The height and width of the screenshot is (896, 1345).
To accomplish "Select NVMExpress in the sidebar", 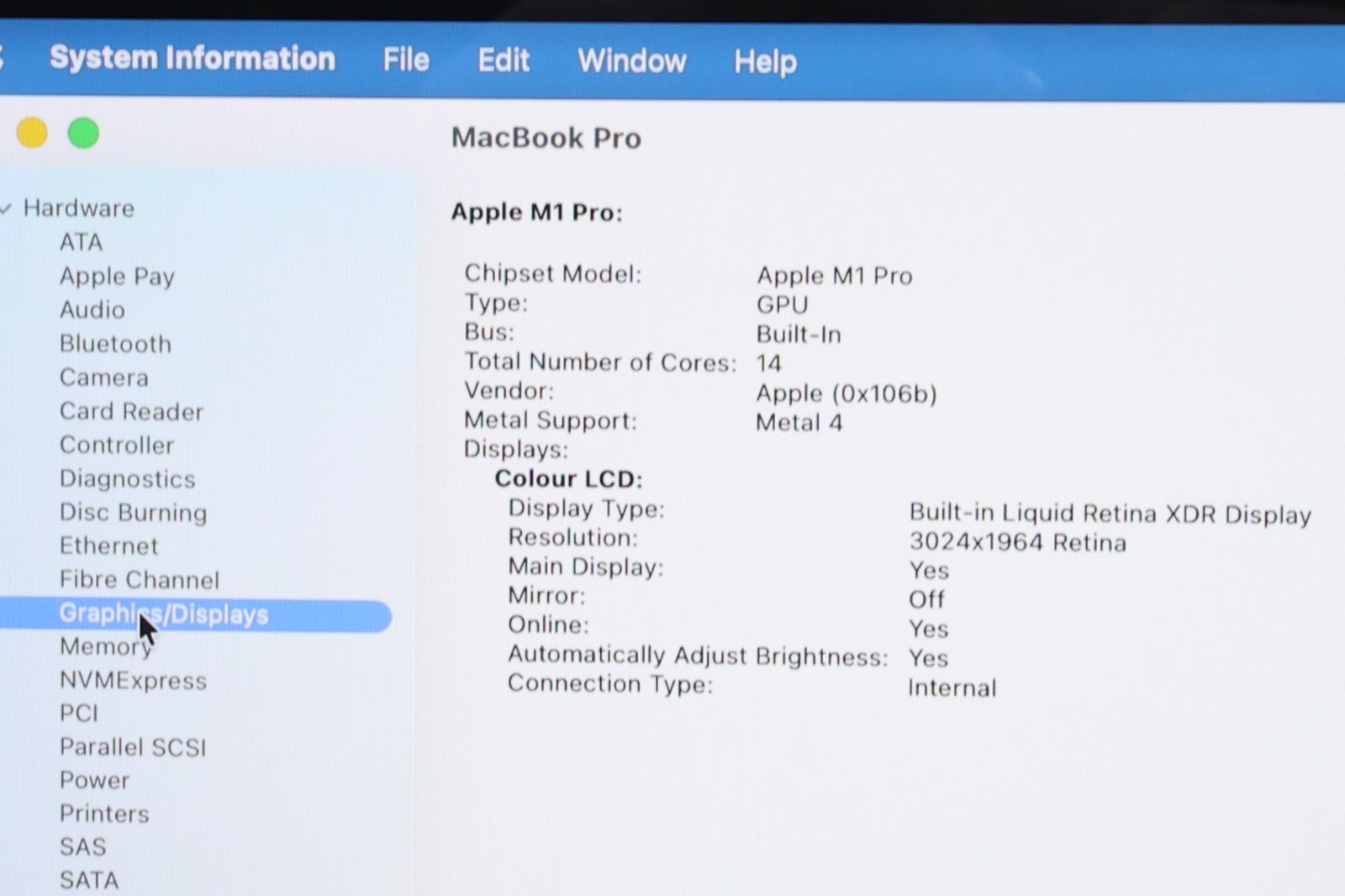I will 133,681.
